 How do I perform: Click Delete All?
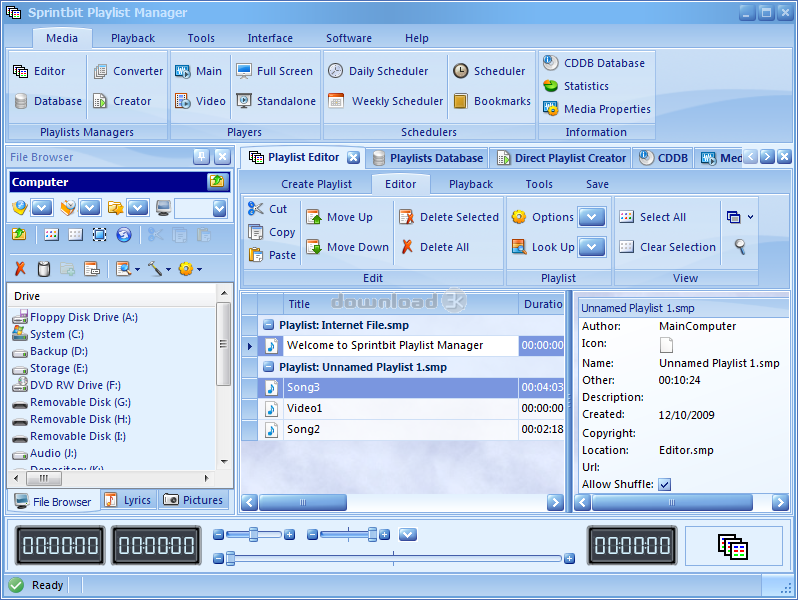434,247
